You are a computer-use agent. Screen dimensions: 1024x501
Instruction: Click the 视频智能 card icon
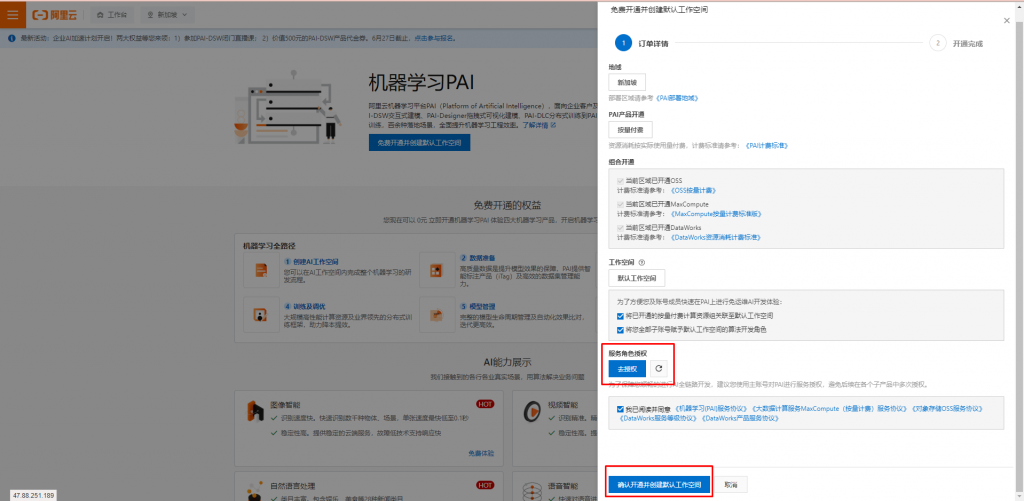coord(530,410)
